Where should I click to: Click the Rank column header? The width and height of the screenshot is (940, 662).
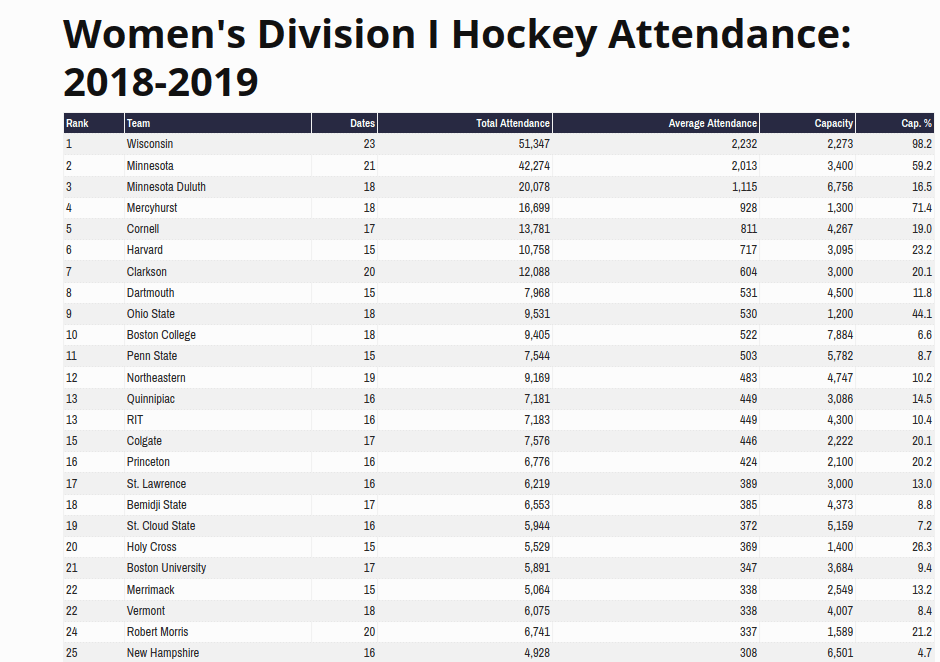tap(78, 123)
